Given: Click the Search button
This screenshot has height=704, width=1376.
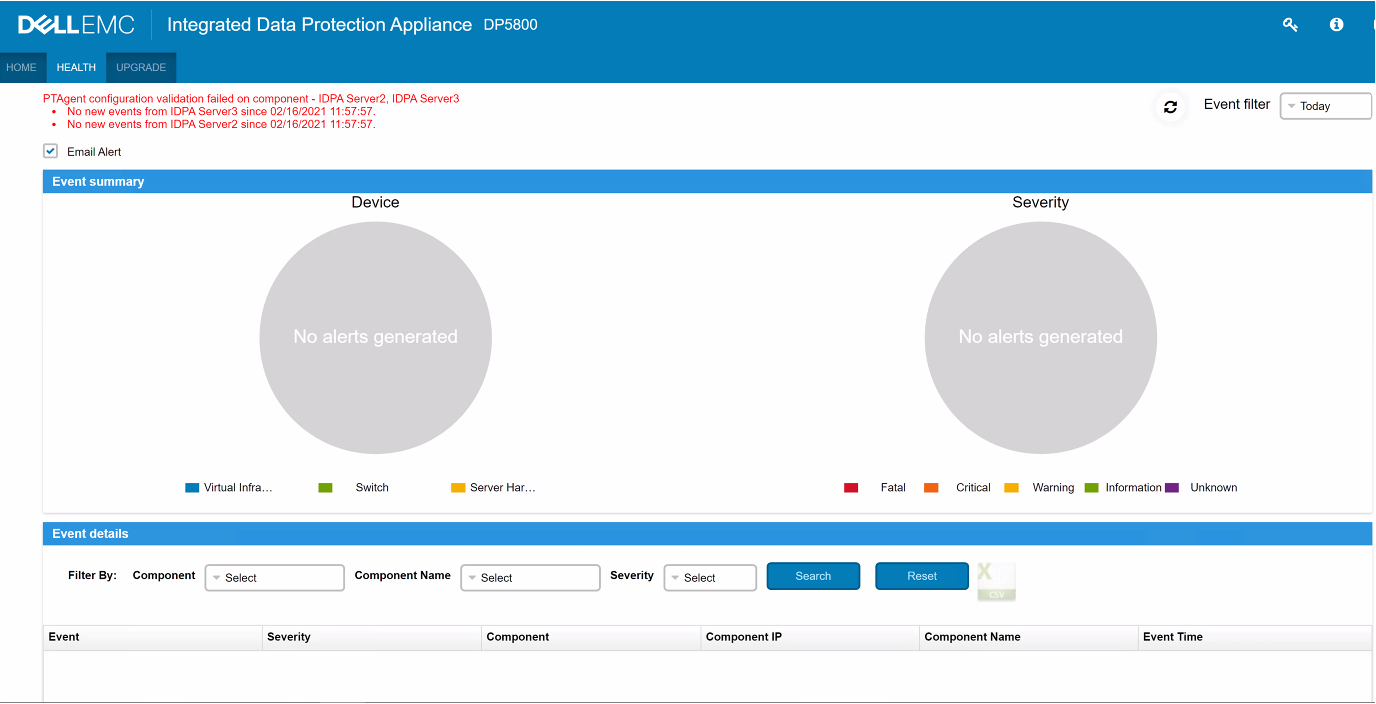Looking at the screenshot, I should click(813, 576).
